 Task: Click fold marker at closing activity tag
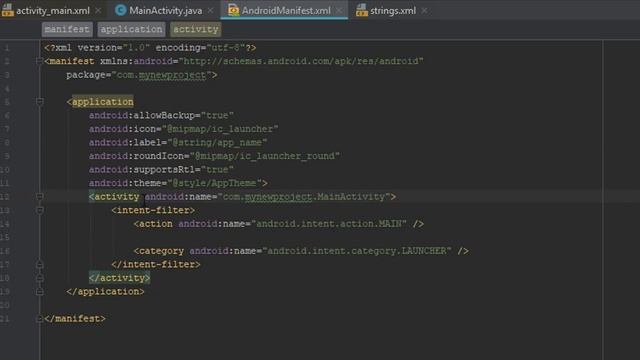(40, 278)
